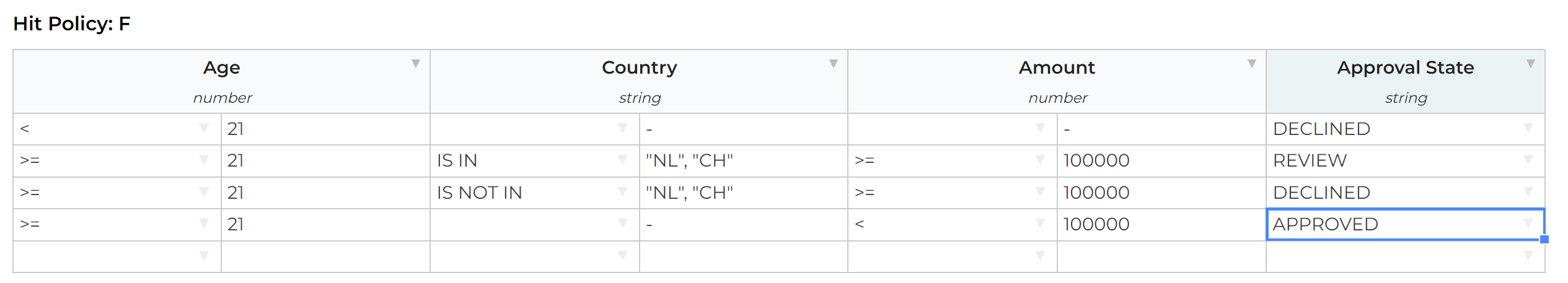The image size is (1568, 283).
Task: Open the empty Country operator dropdown in first row
Action: 622,128
